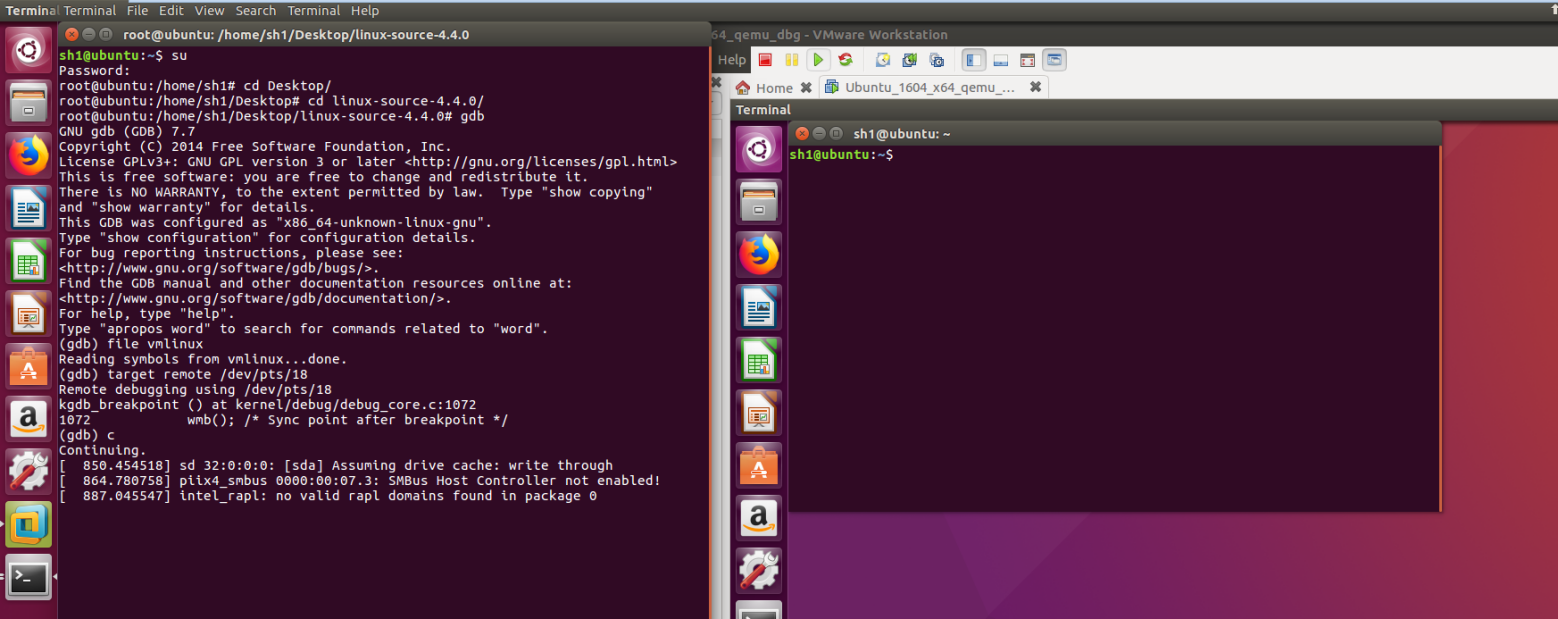Close the Home tab in VMware
The width and height of the screenshot is (1558, 619).
click(x=807, y=88)
